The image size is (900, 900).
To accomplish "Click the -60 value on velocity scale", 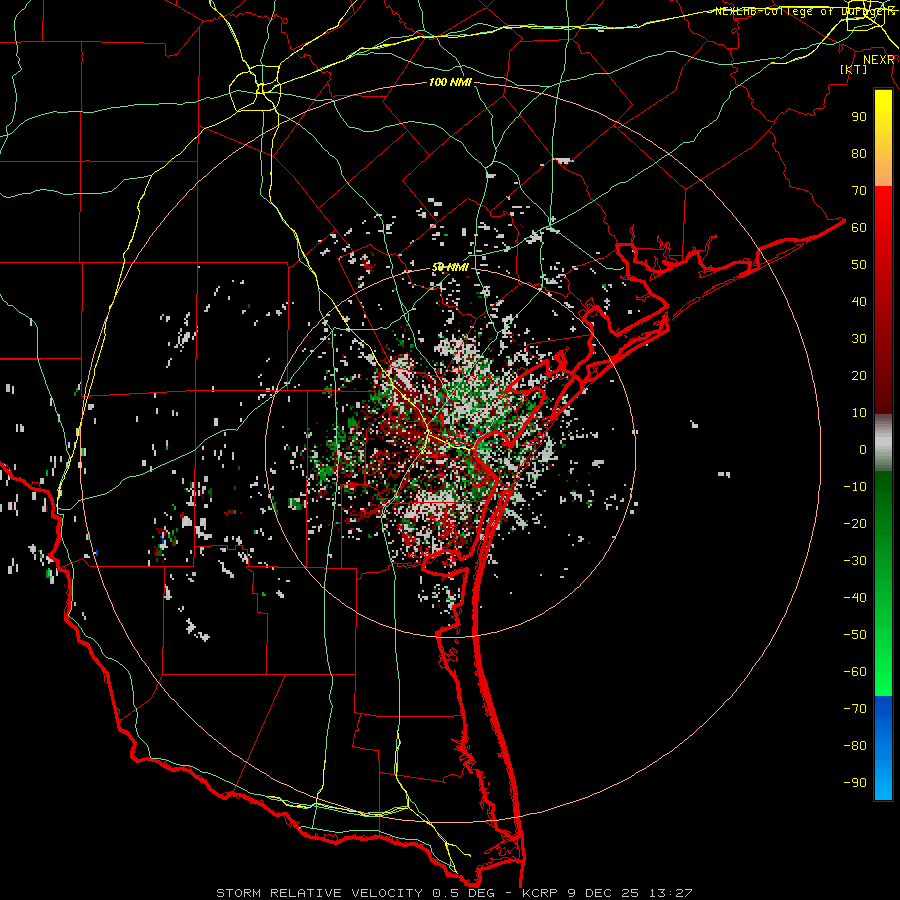I will tap(855, 672).
